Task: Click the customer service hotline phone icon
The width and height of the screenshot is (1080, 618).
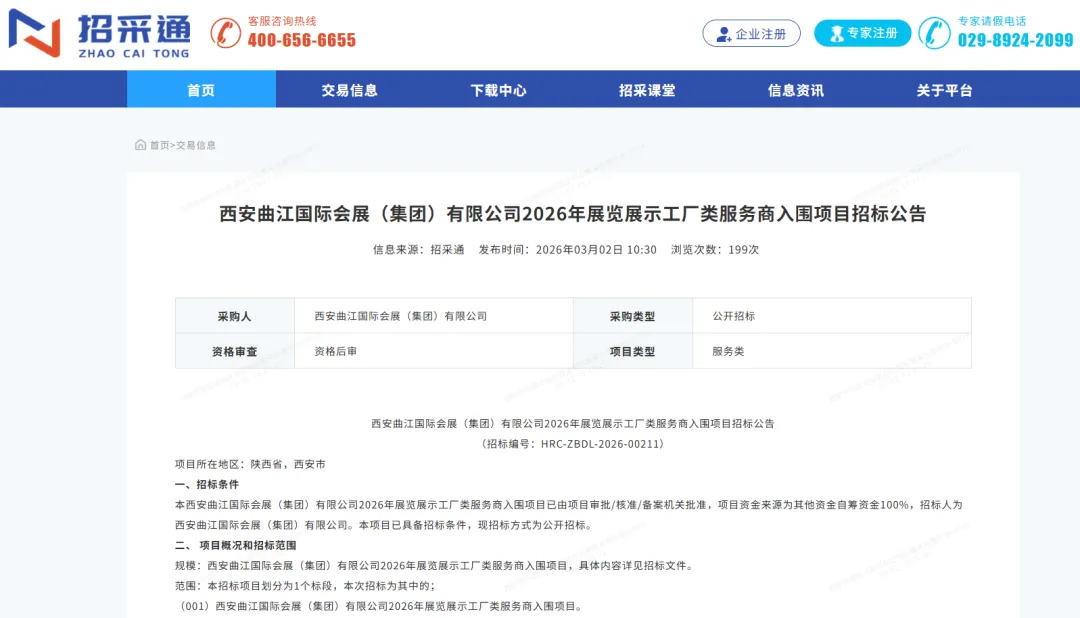Action: (225, 32)
